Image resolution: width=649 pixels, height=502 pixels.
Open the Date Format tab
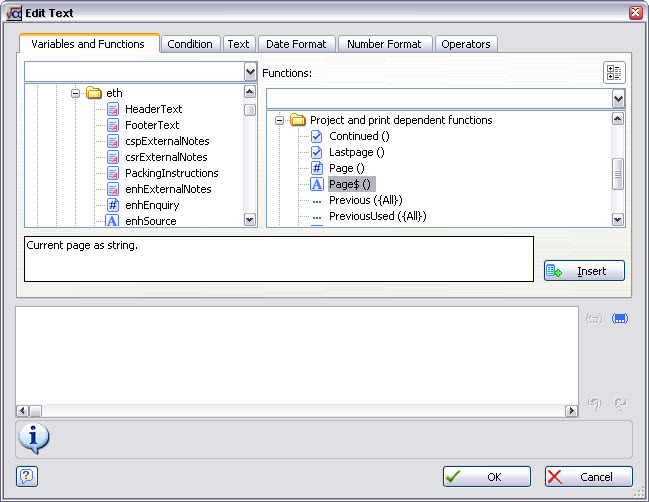coord(296,44)
